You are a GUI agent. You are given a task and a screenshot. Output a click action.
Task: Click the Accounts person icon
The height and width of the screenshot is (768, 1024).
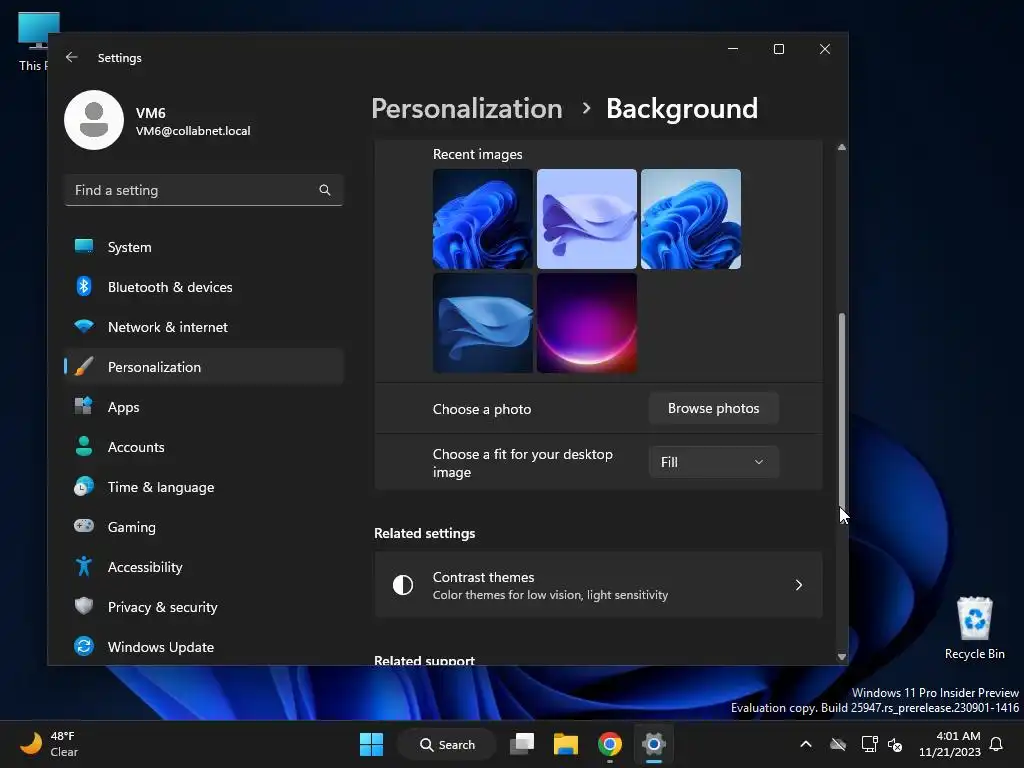[x=84, y=446]
